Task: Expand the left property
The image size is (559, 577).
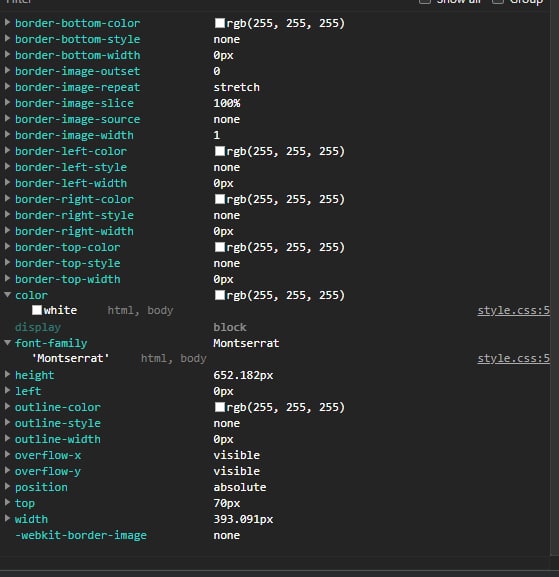Action: click(x=7, y=390)
